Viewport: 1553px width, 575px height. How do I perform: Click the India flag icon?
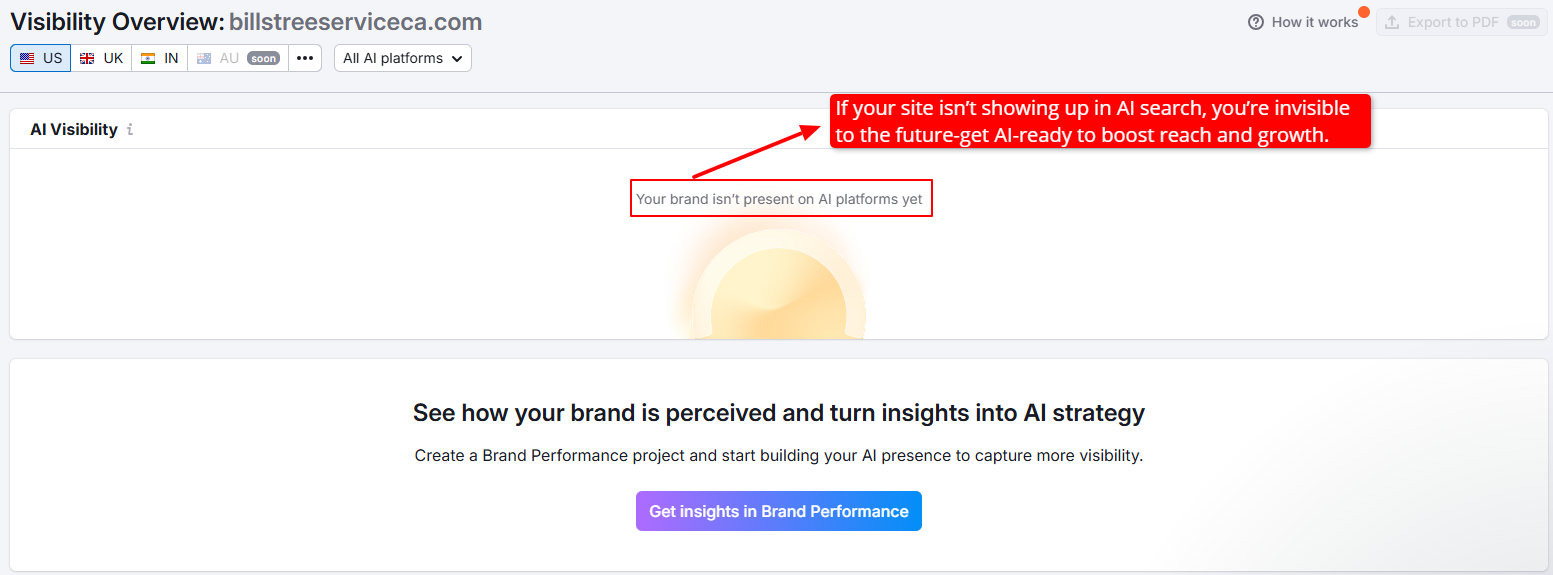[x=148, y=58]
